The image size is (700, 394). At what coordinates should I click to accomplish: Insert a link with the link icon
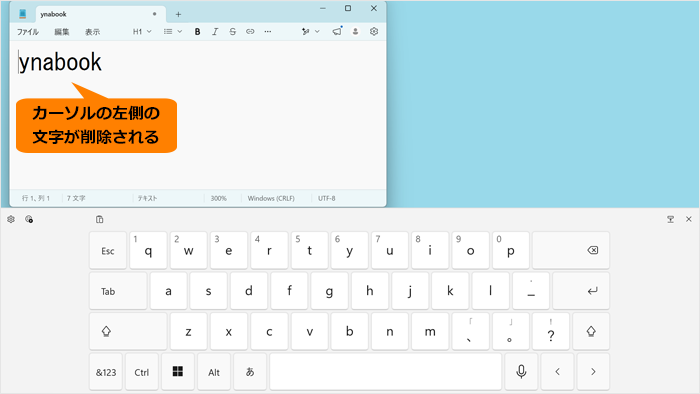(250, 32)
